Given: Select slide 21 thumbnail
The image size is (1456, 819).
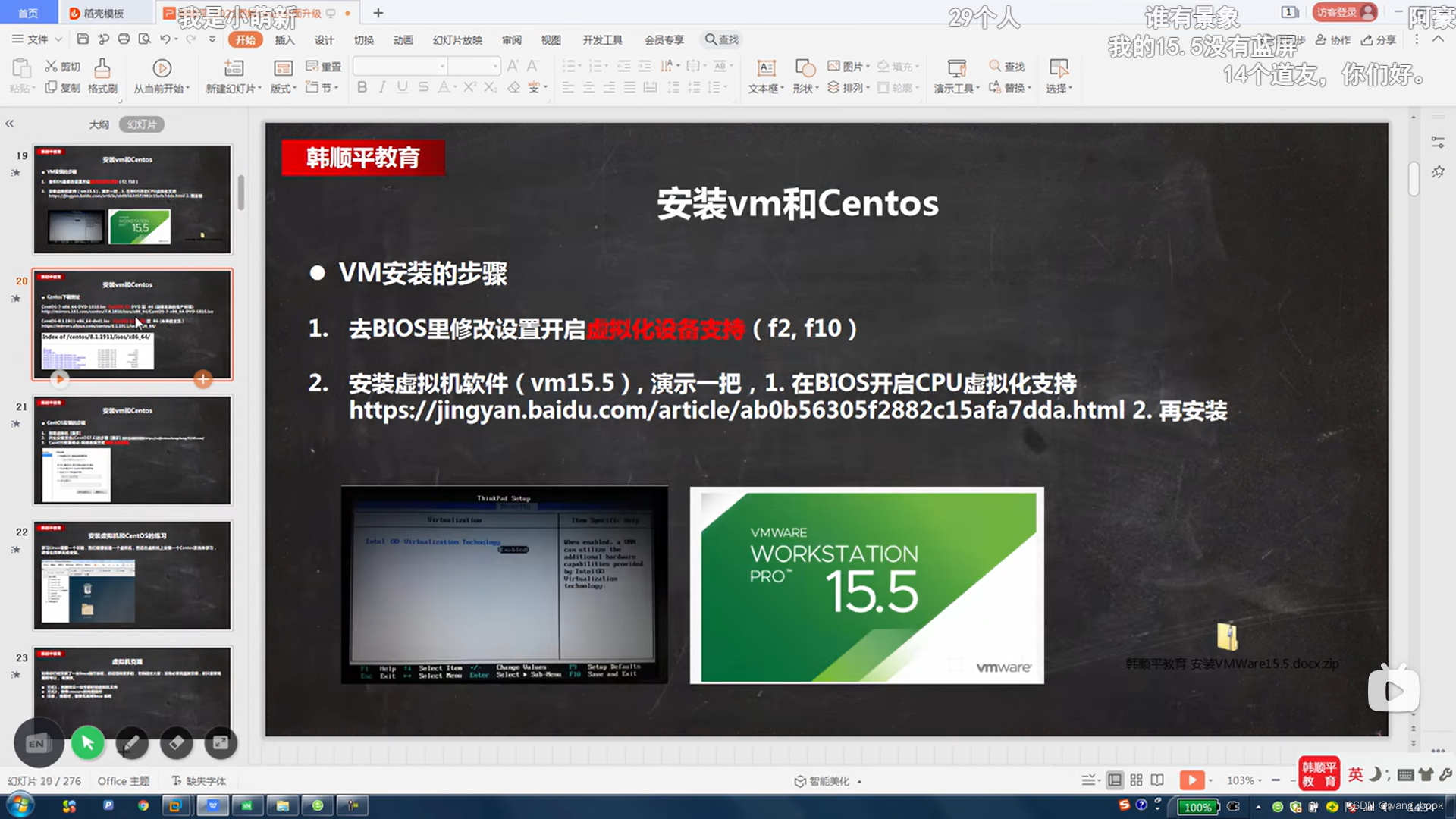Looking at the screenshot, I should click(x=132, y=450).
